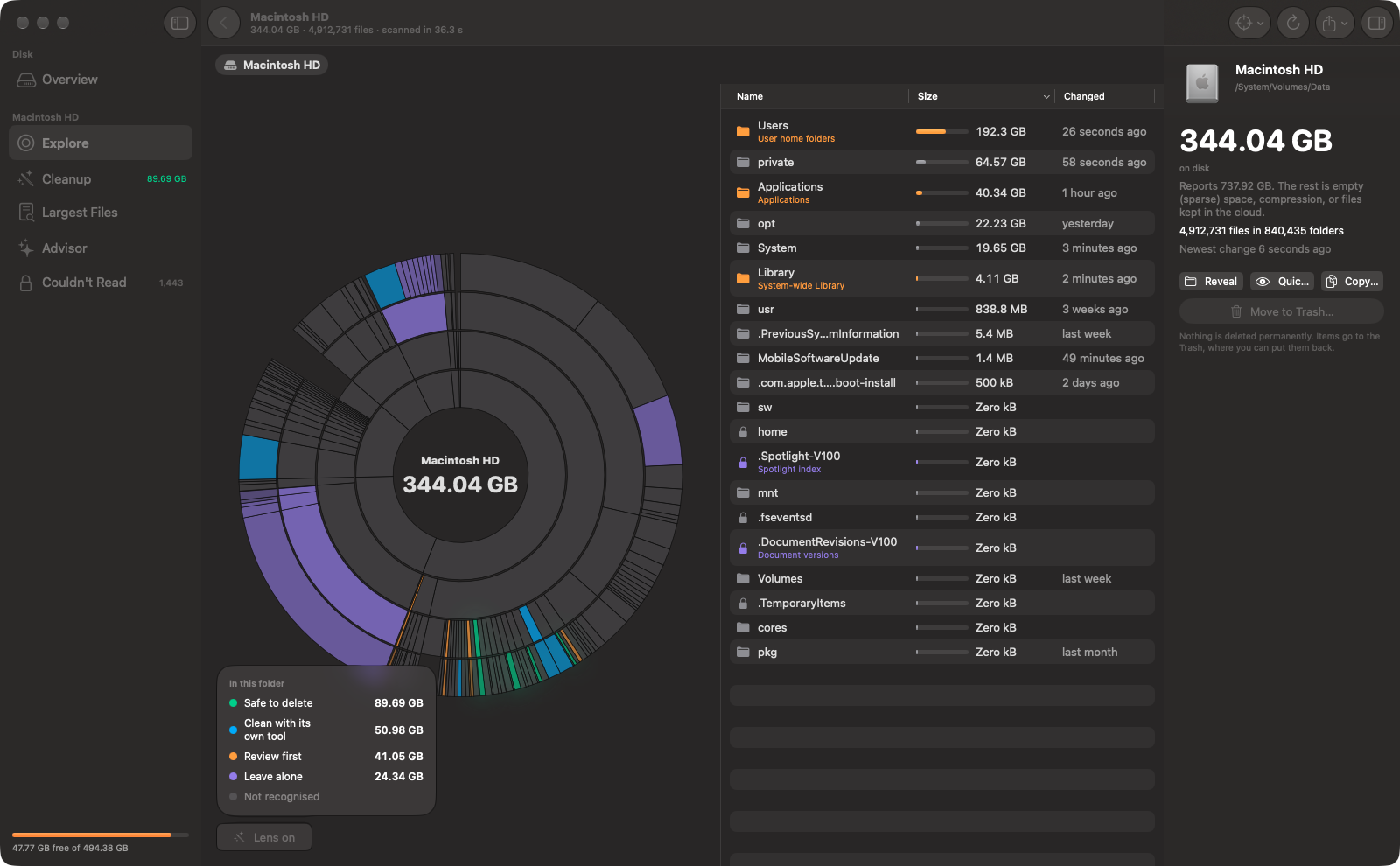Select the private folder icon
The image size is (1400, 866).
point(743,162)
